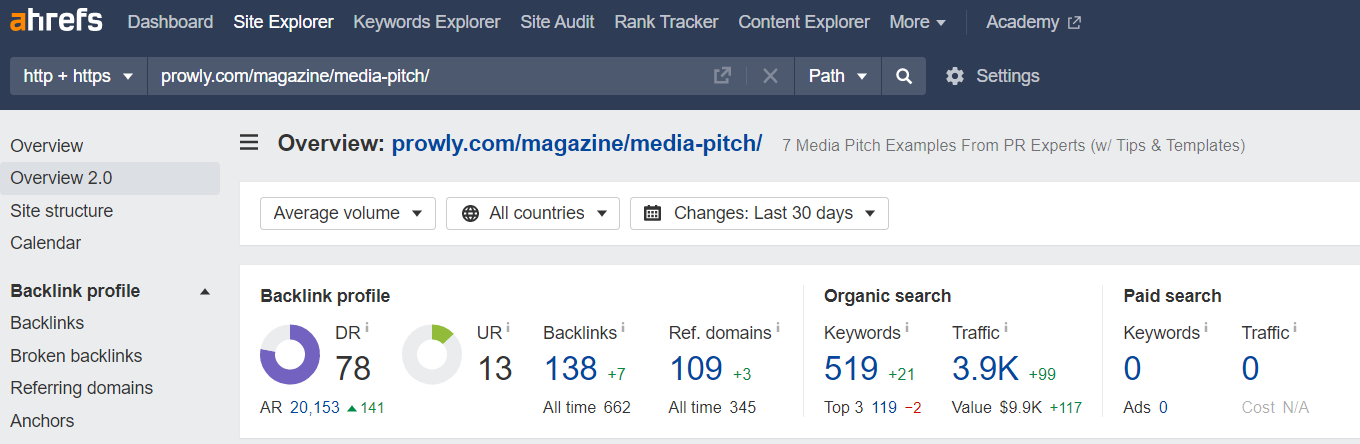Open the Path mode dropdown

tap(838, 76)
